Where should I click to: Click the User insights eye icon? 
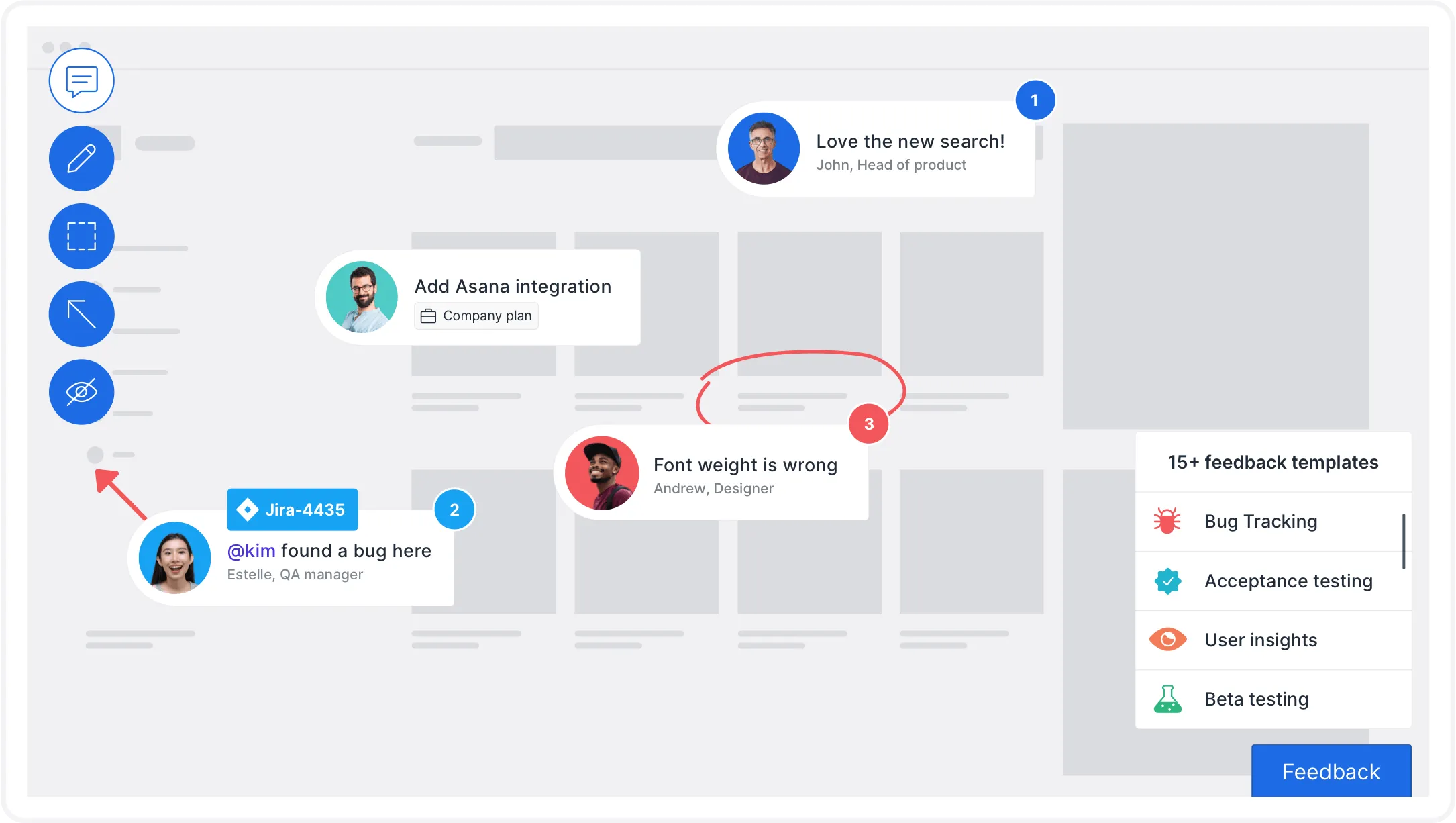pyautogui.click(x=1167, y=640)
